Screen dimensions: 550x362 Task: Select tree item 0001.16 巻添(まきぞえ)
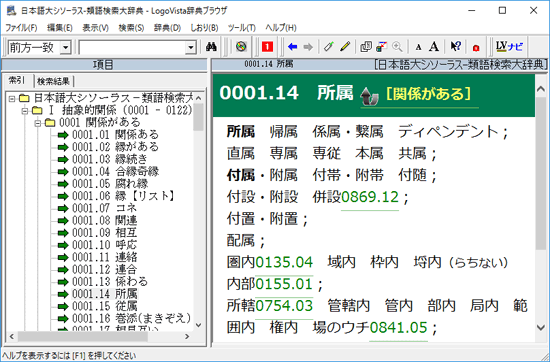132,318
